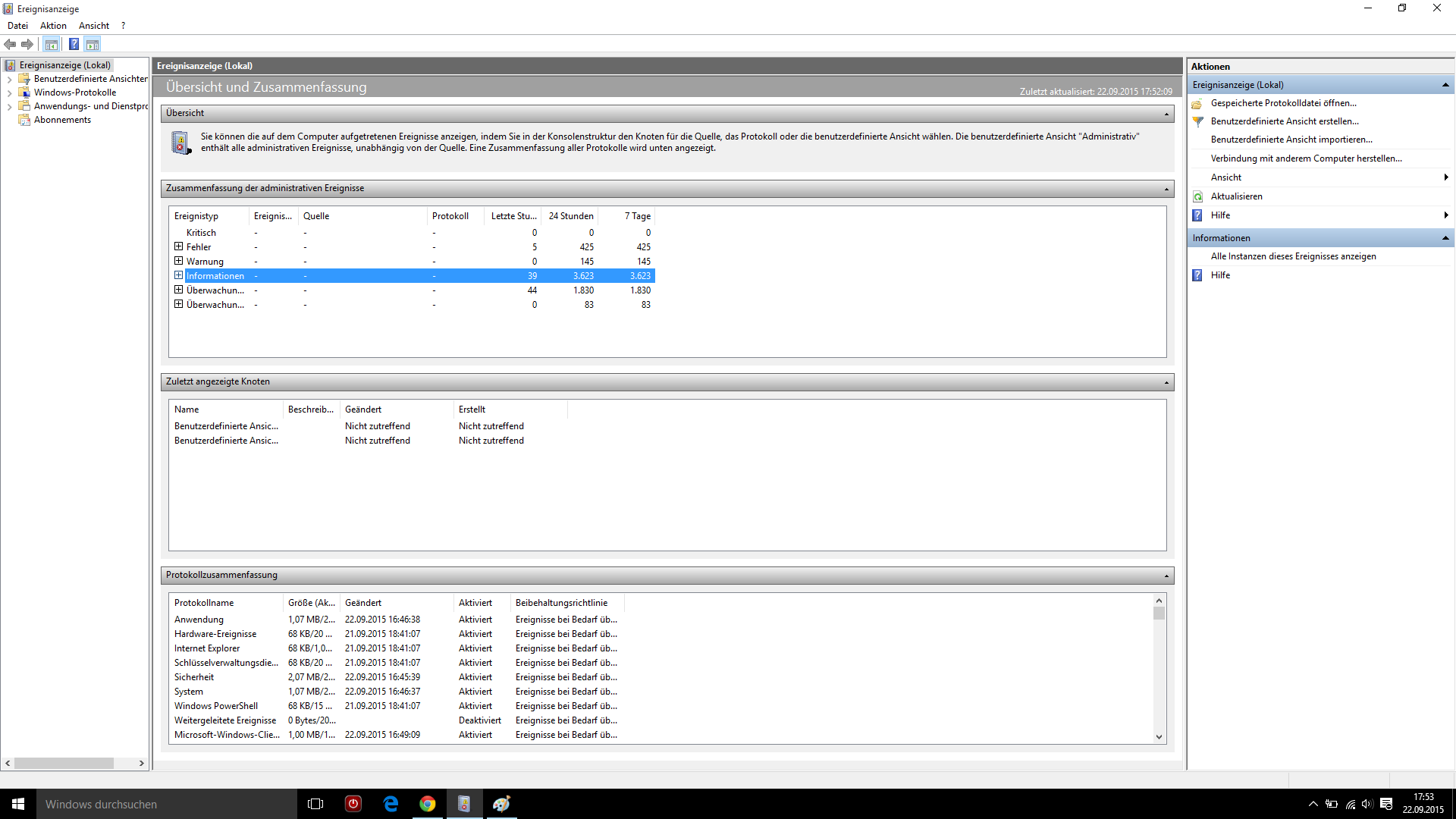Open the Aktion menu
This screenshot has height=819, width=1456.
tap(53, 26)
